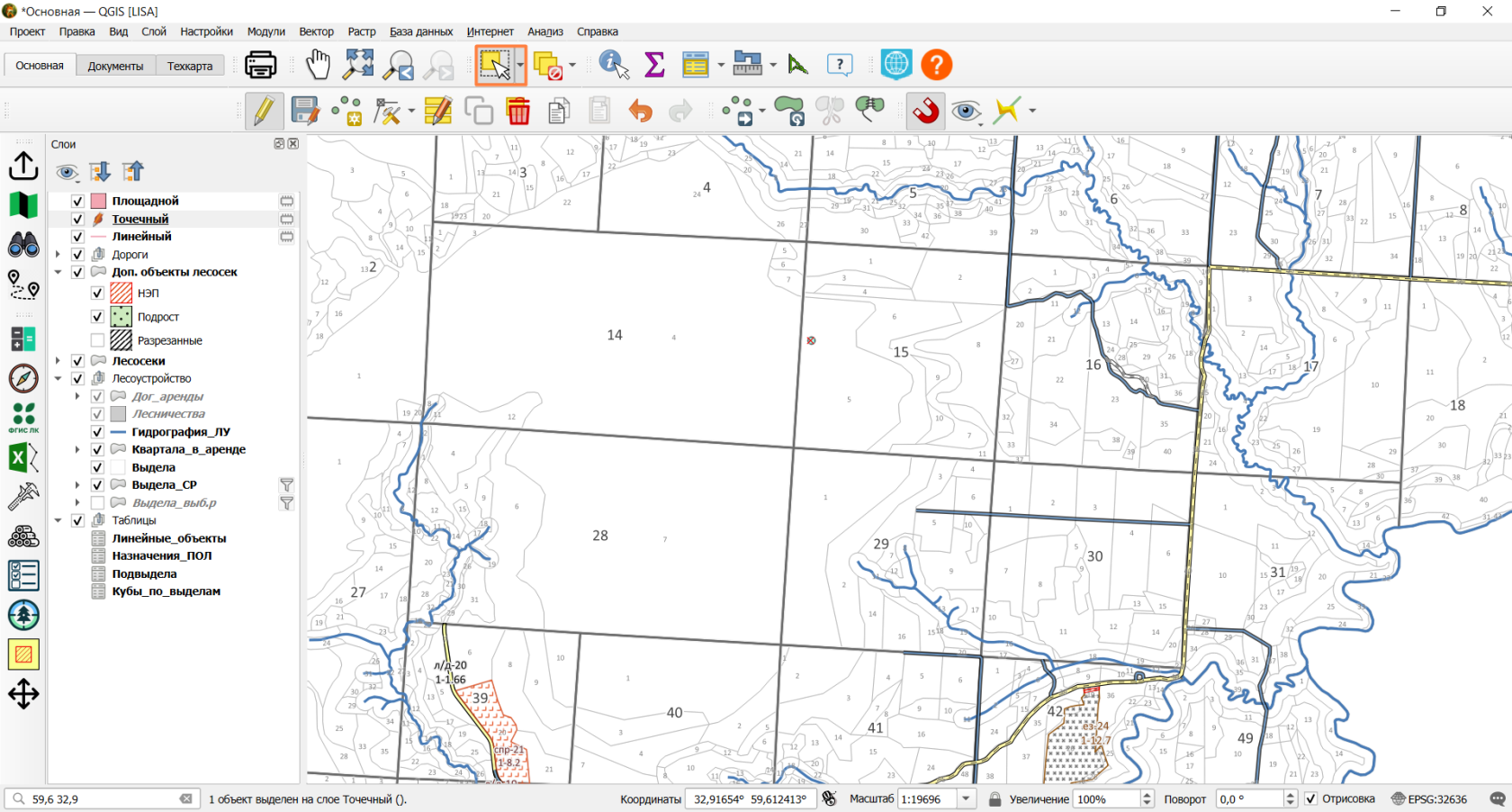
Task: Open the Excel export sidebar icon
Action: click(x=23, y=458)
